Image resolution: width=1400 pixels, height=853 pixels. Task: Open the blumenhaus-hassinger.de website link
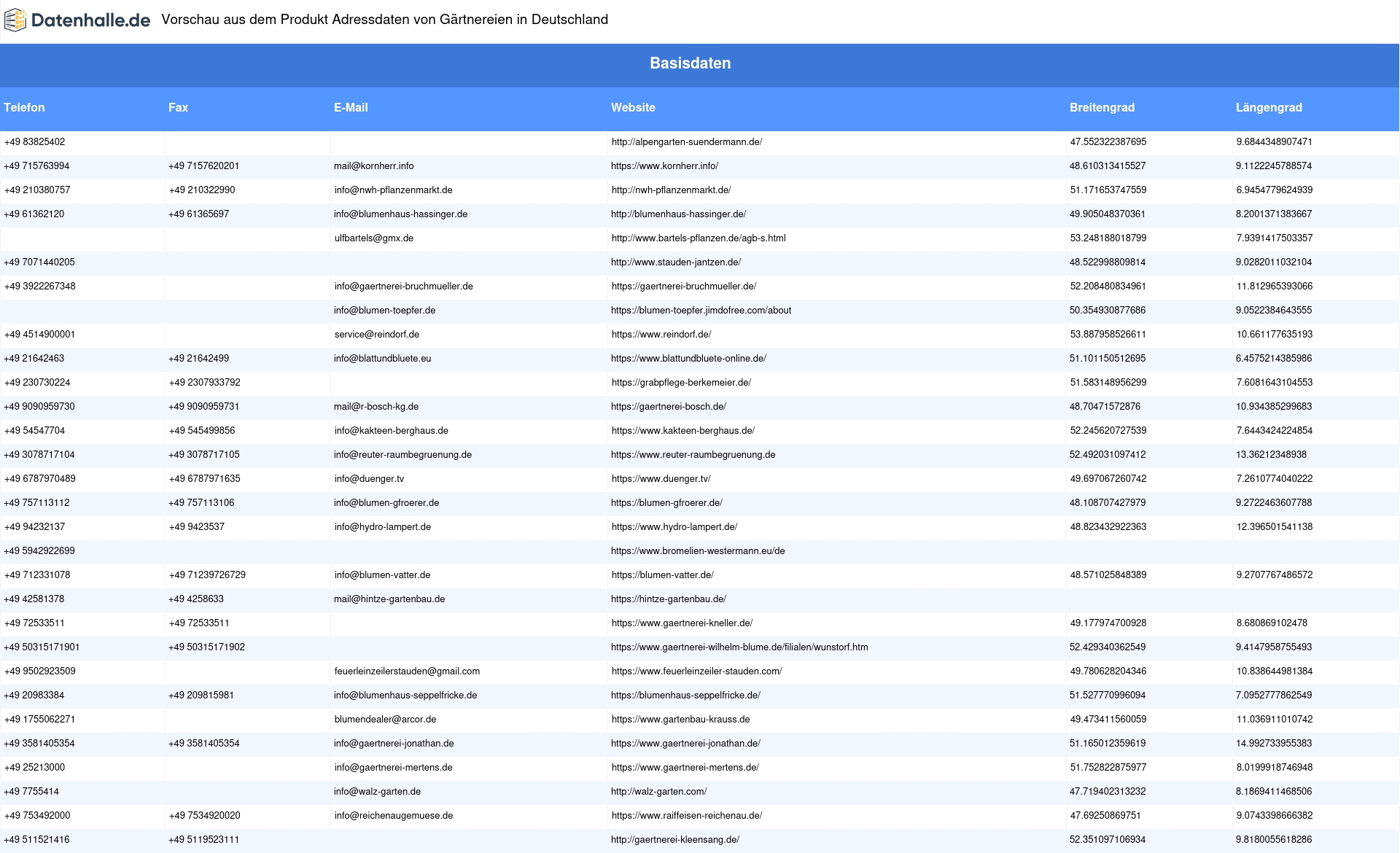tap(678, 214)
